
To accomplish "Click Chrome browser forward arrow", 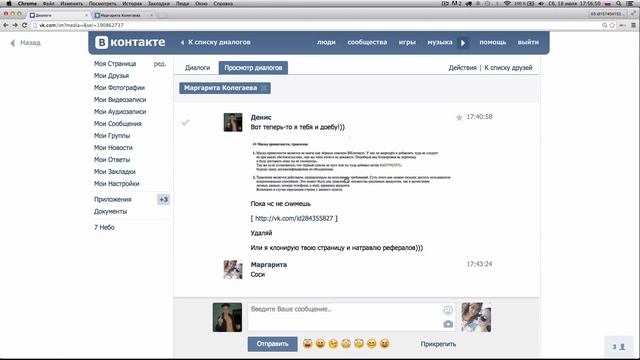I will click(x=15, y=25).
